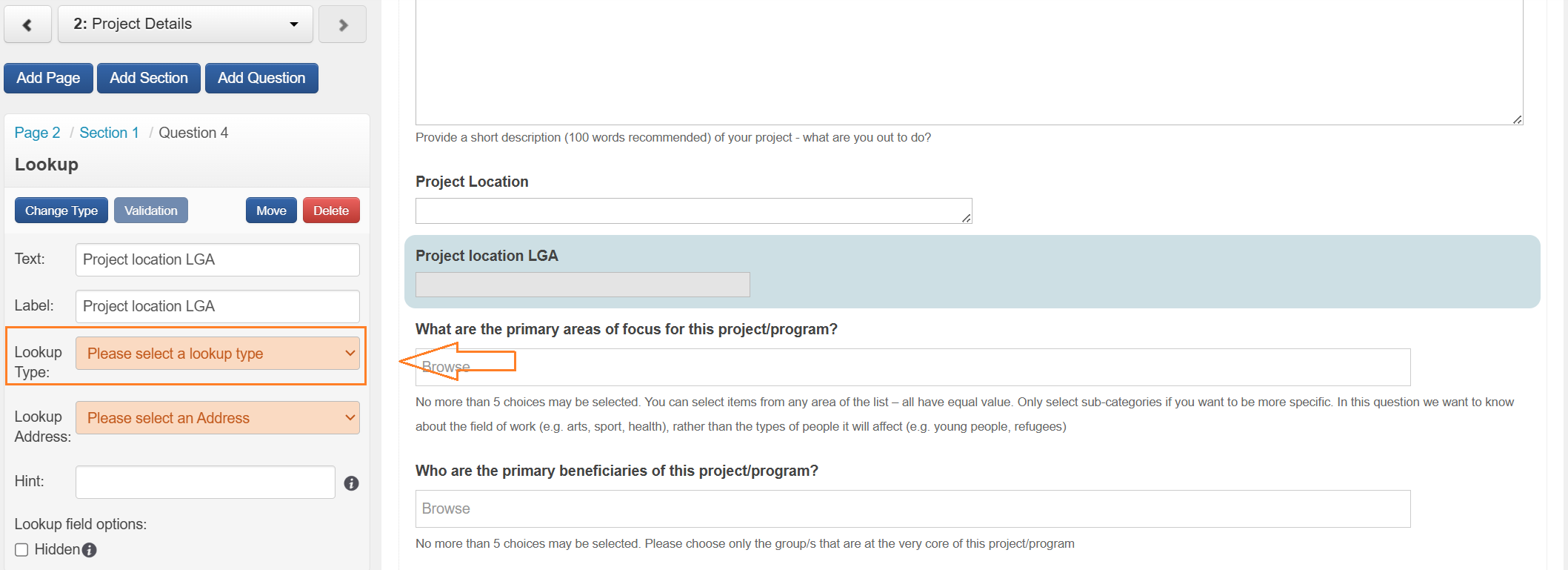Click into the Hint text field
Viewport: 1568px width, 570px height.
click(x=205, y=483)
